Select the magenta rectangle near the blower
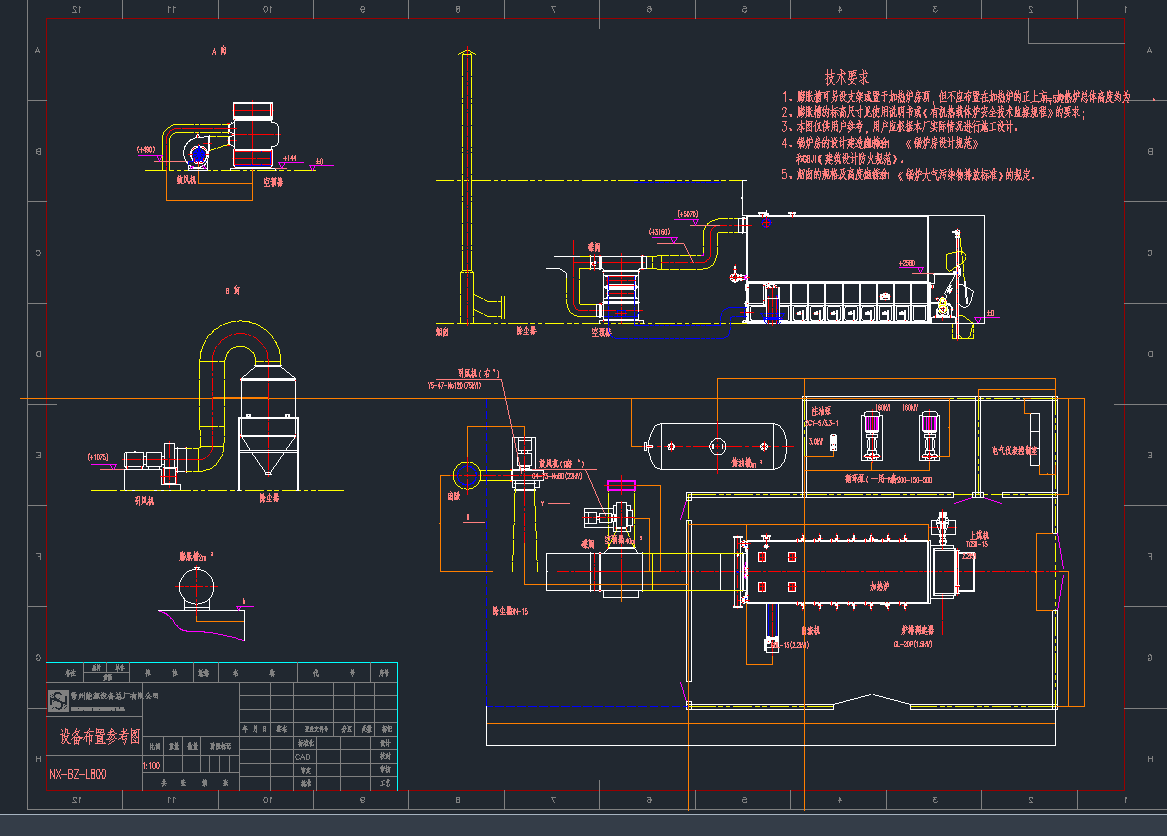 pyautogui.click(x=621, y=485)
